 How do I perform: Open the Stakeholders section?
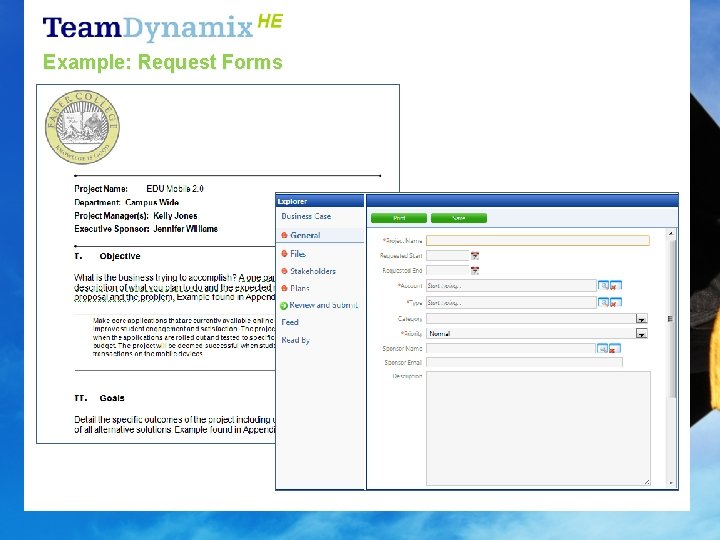[313, 271]
